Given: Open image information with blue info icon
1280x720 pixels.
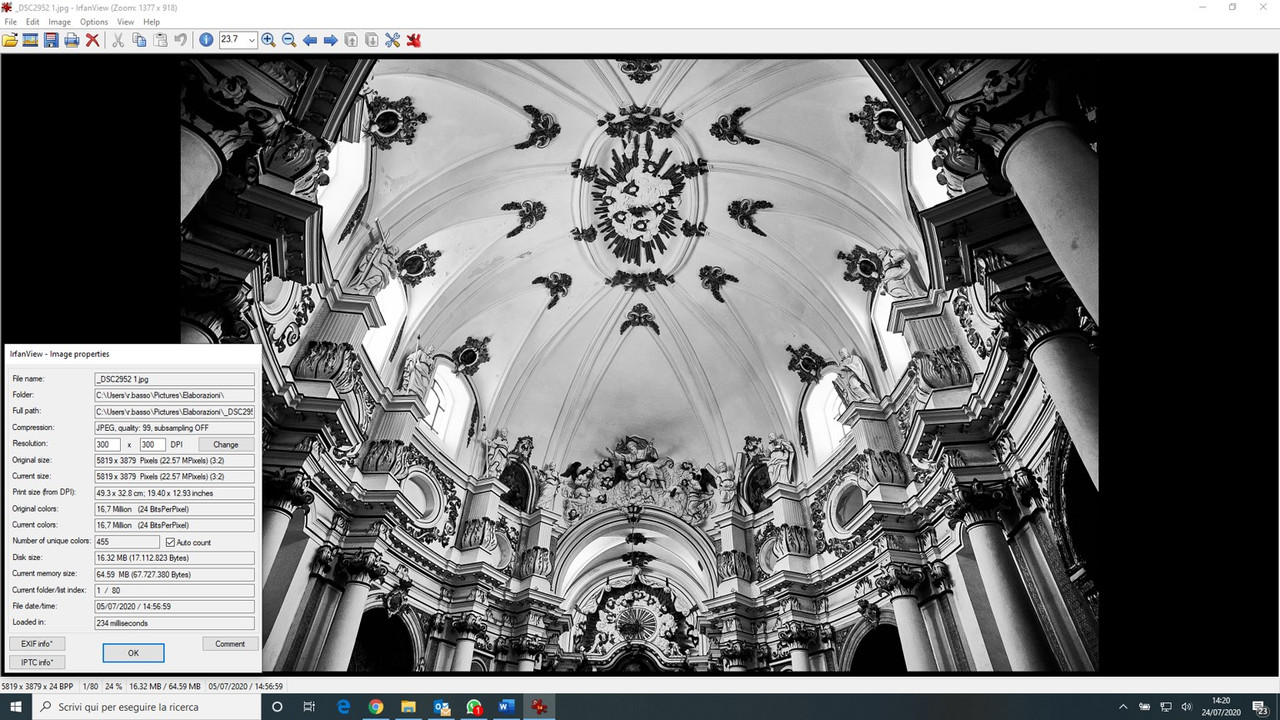Looking at the screenshot, I should coord(206,40).
